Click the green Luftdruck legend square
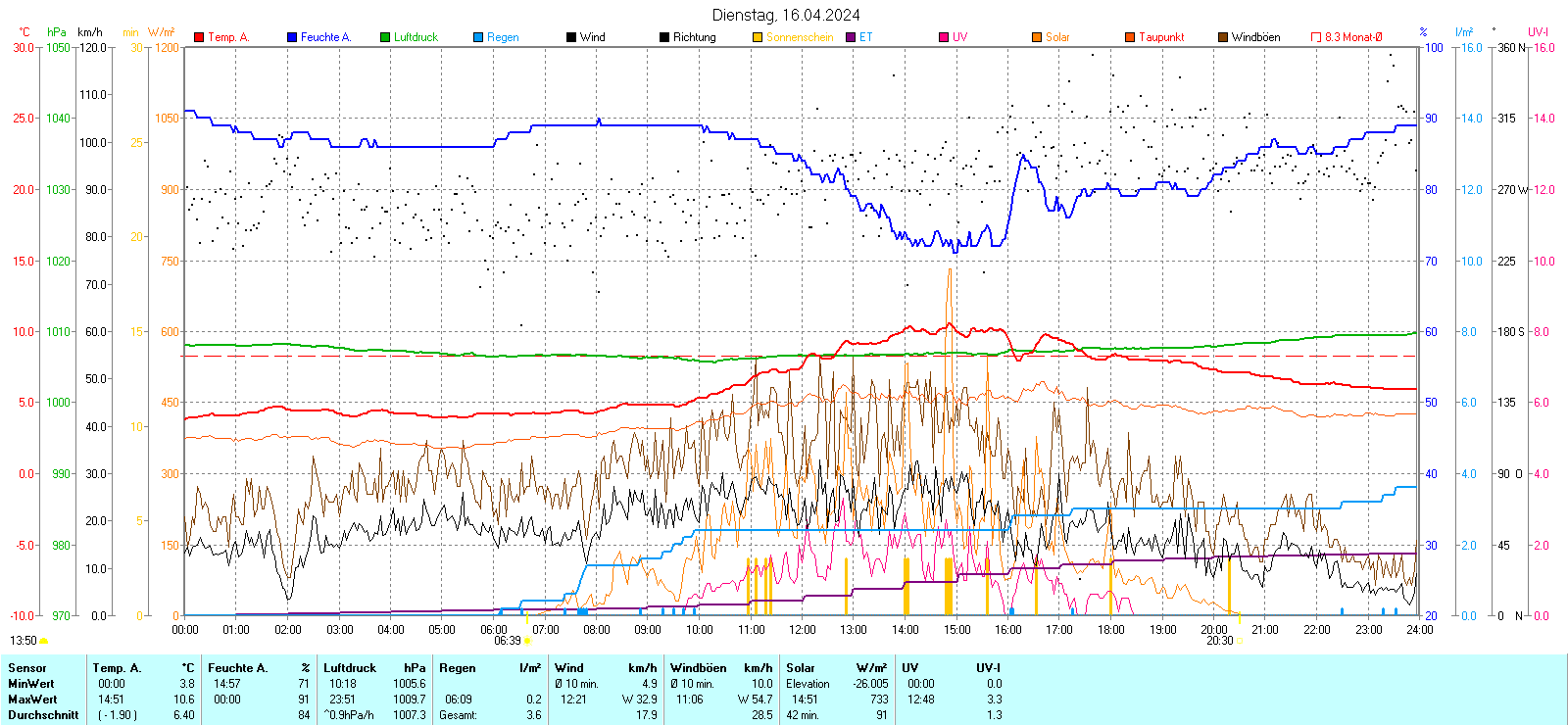Viewport: 1568px width, 725px height. [x=385, y=37]
